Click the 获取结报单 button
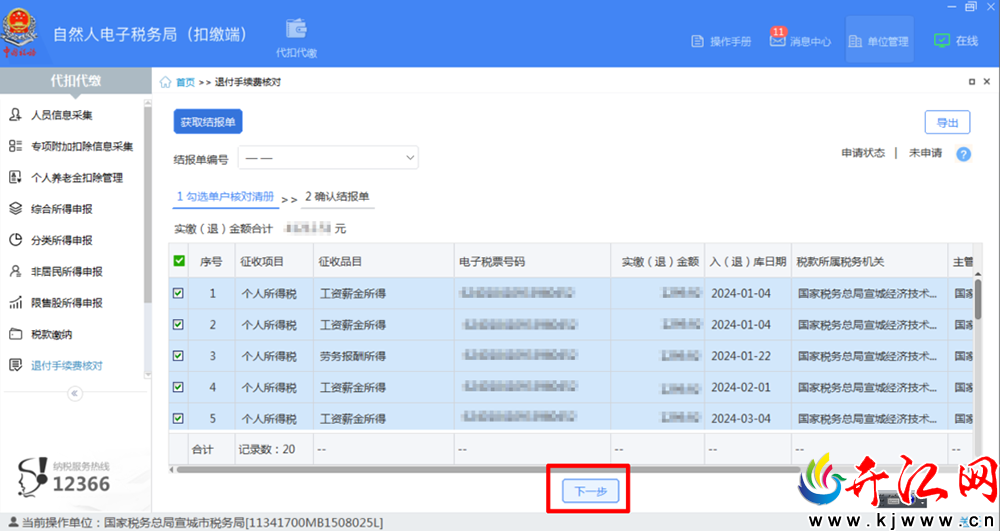Viewport: 1000px width, 531px height. 208,122
